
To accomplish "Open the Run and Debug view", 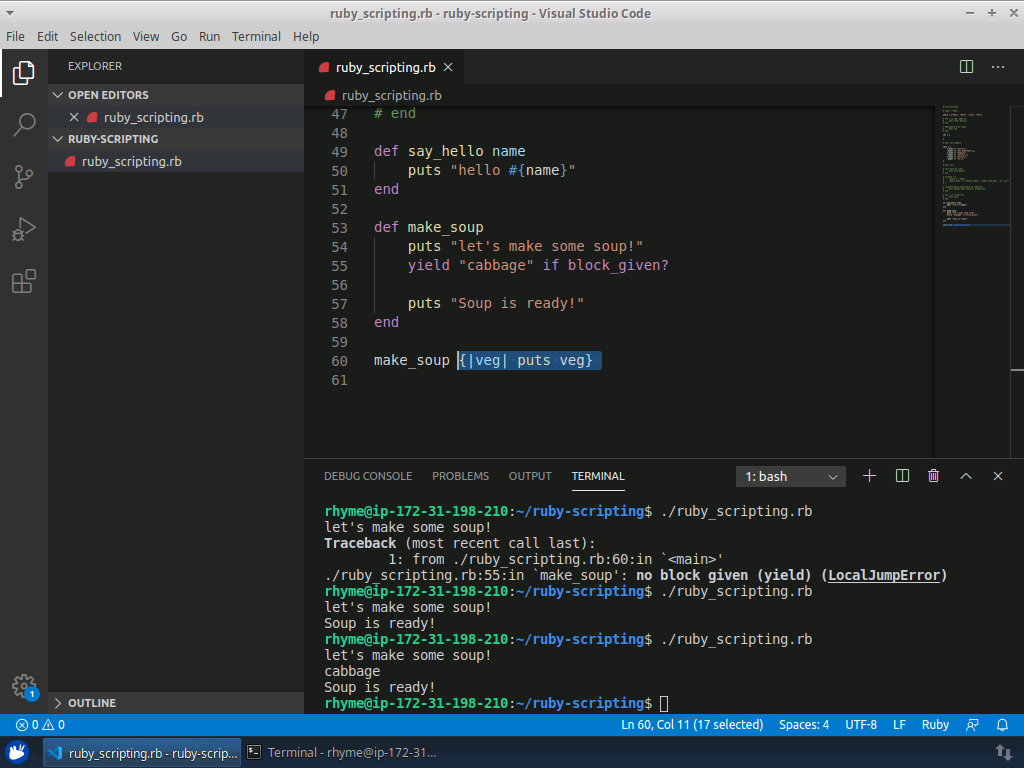I will (24, 229).
